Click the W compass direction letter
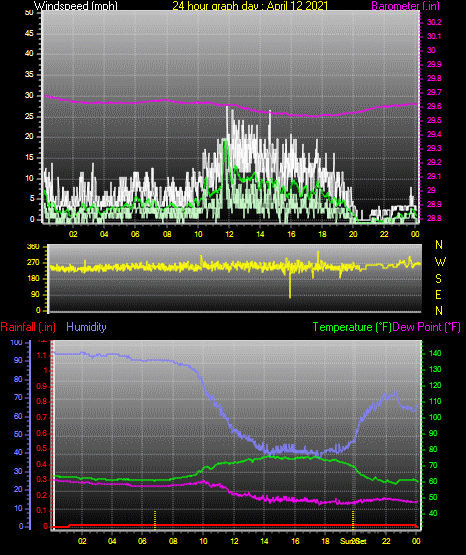 (440, 262)
